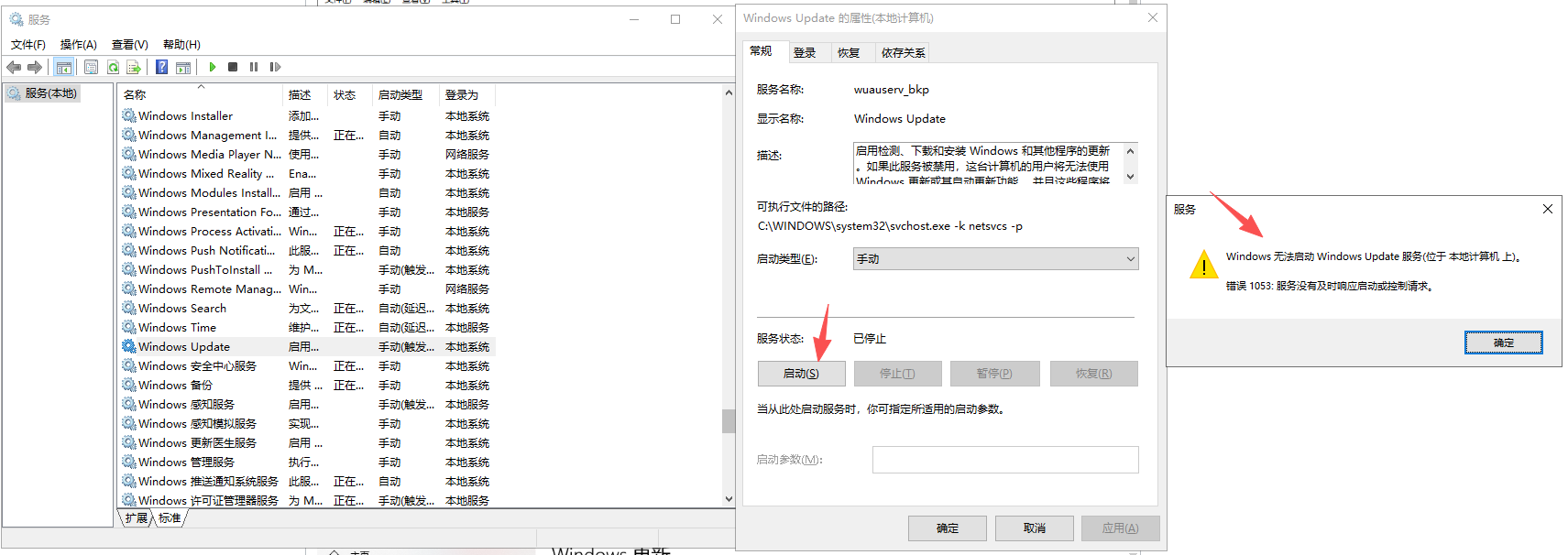Screen dimensions: 1568x555
Task: Select the Windows 备份 row
Action: point(308,385)
